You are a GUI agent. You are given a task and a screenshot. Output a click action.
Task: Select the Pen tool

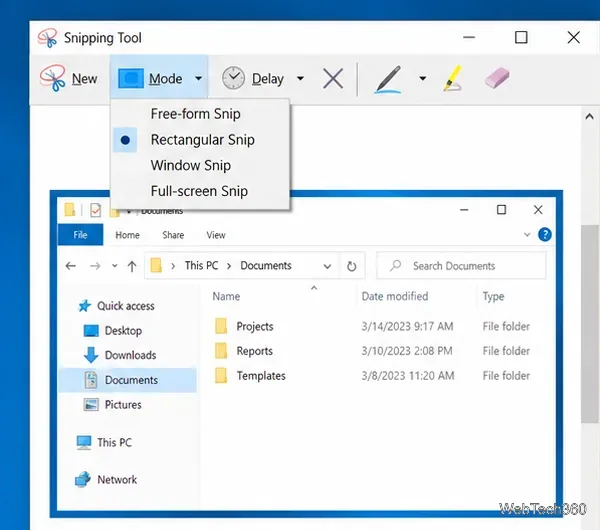388,79
